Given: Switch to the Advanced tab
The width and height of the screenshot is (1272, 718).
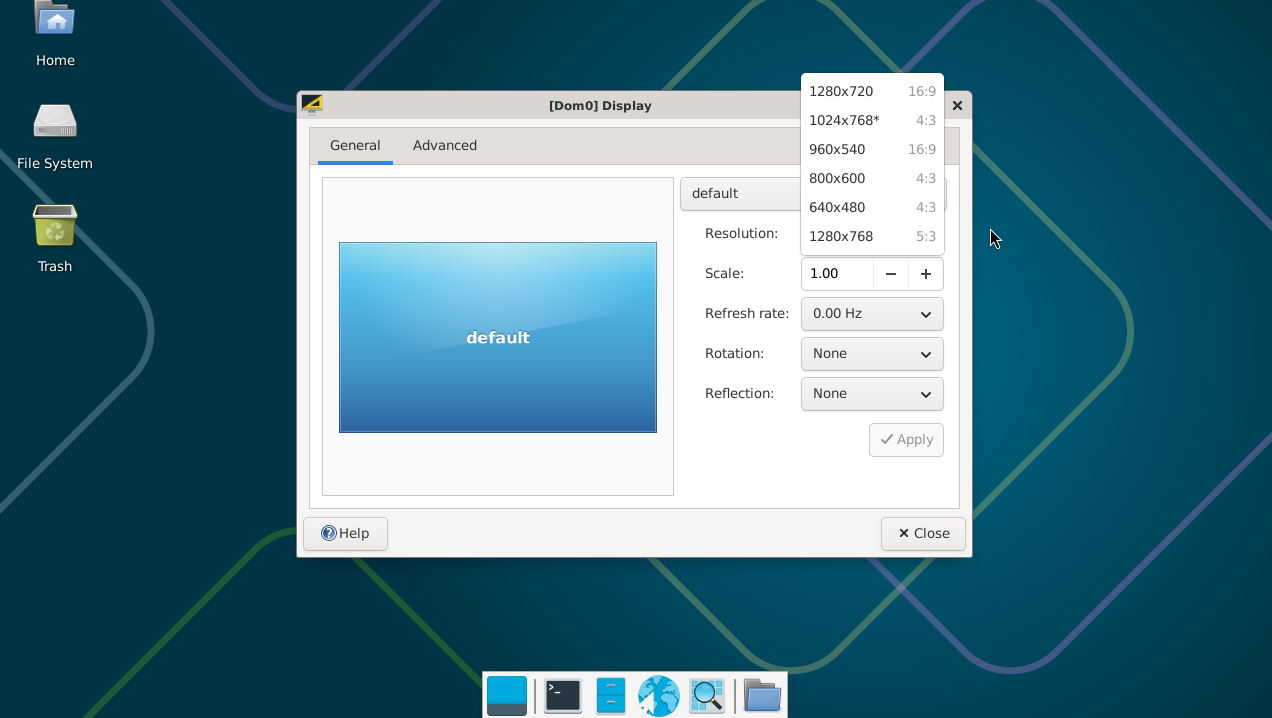Looking at the screenshot, I should coord(445,145).
